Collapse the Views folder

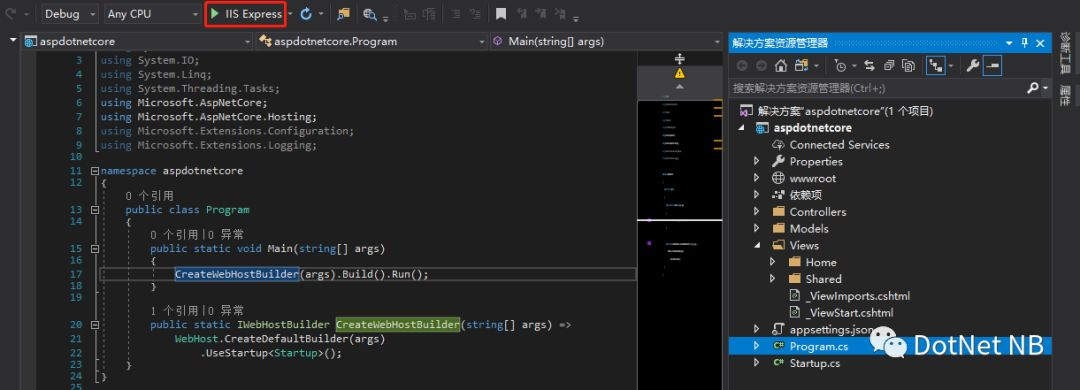pos(757,245)
